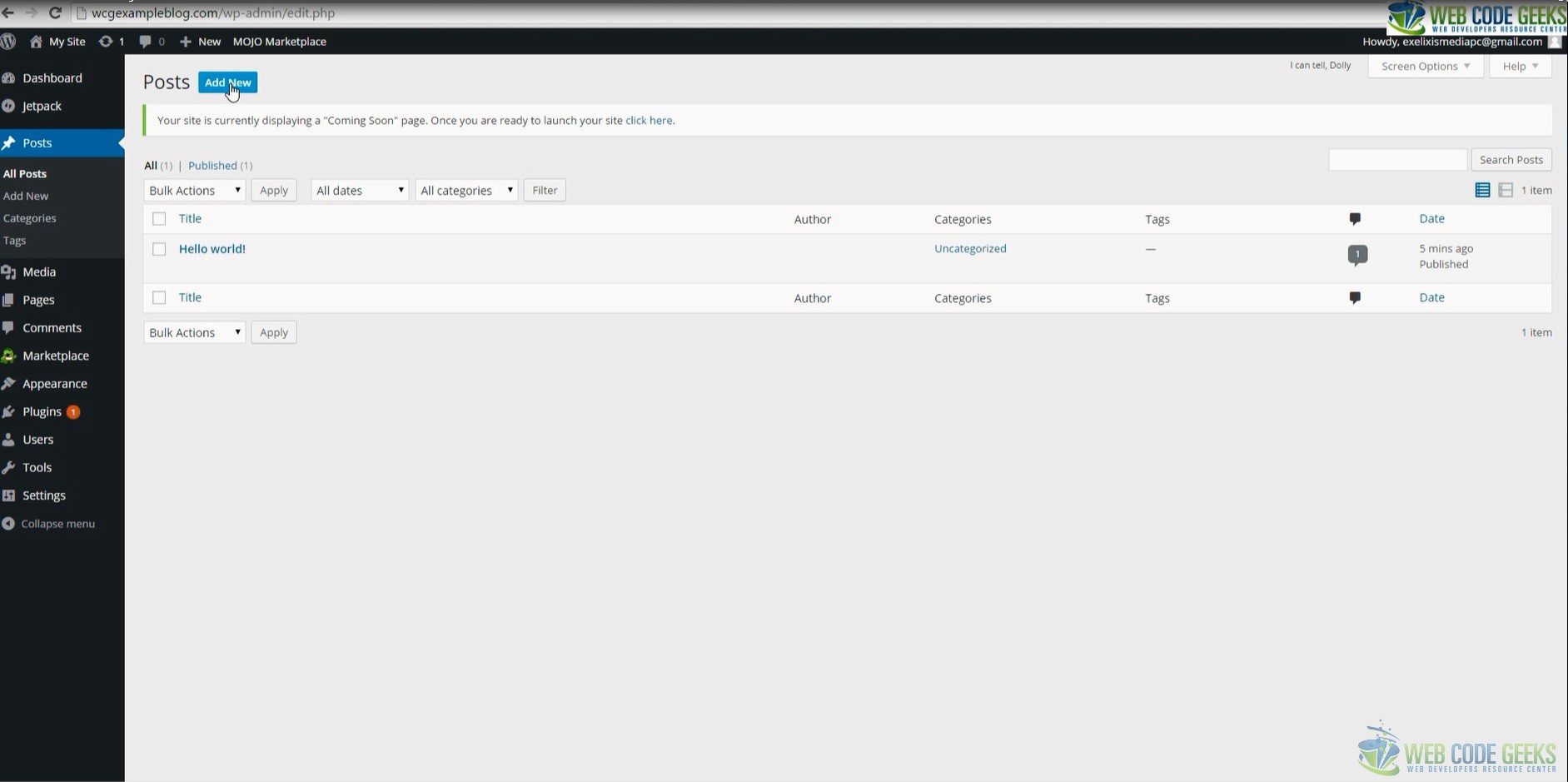The width and height of the screenshot is (1568, 782).
Task: Open the comments bubble icon in admin bar
Action: (x=145, y=41)
